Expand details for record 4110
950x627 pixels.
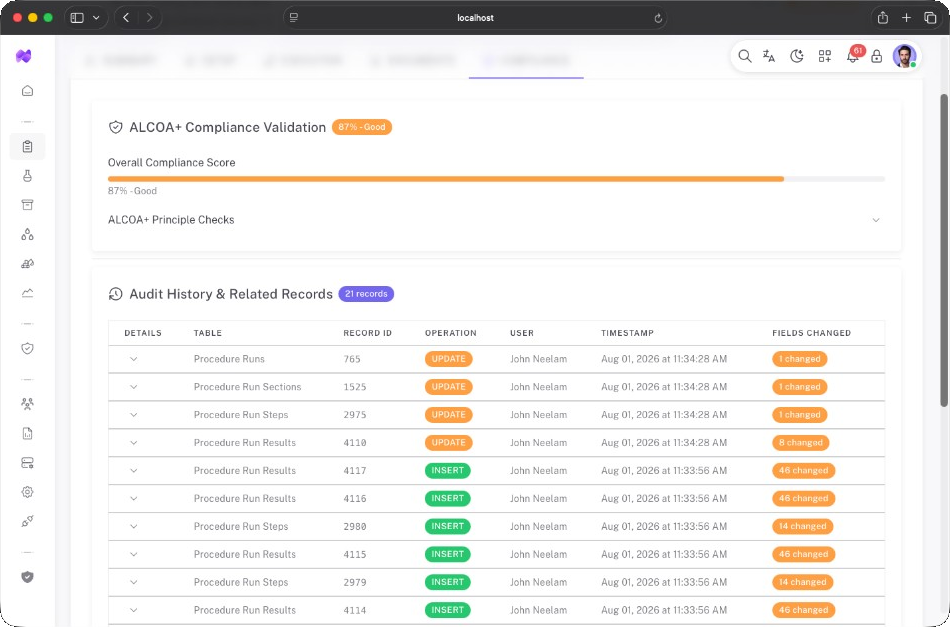133,442
